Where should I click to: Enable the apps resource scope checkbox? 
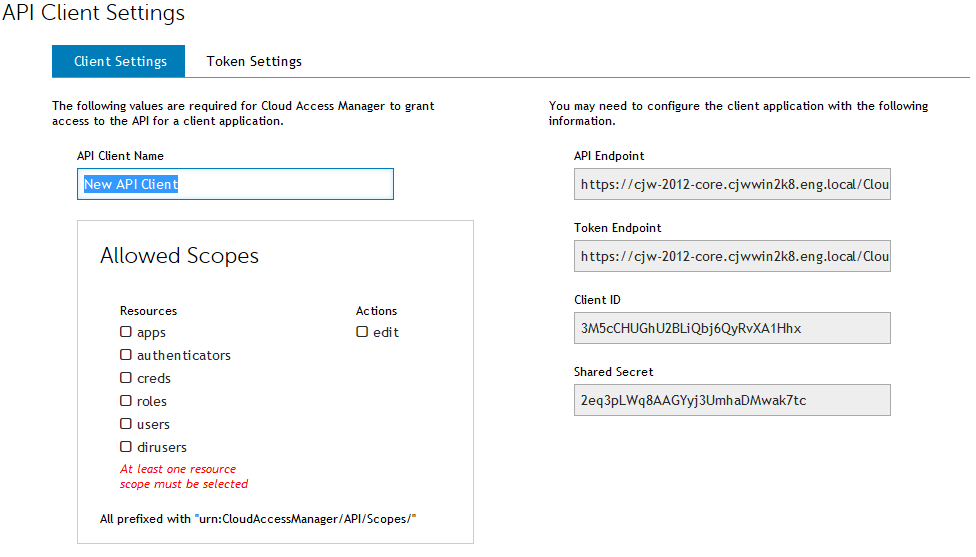[x=126, y=332]
